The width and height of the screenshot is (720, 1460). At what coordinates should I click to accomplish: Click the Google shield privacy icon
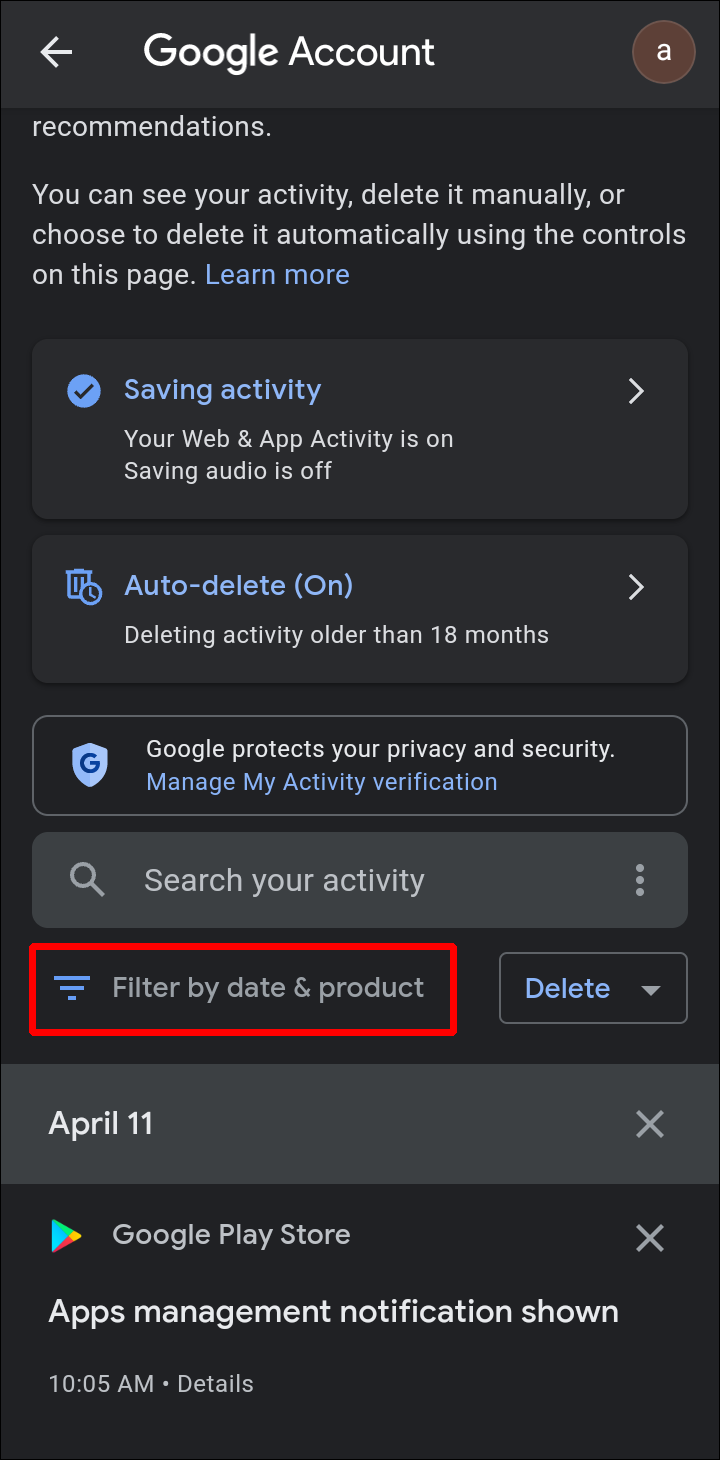coord(91,765)
